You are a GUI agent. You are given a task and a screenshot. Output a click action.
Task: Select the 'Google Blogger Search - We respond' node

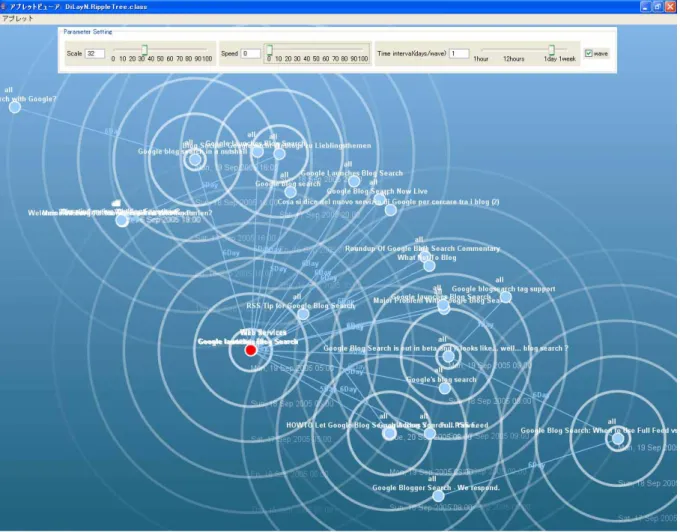(438, 496)
